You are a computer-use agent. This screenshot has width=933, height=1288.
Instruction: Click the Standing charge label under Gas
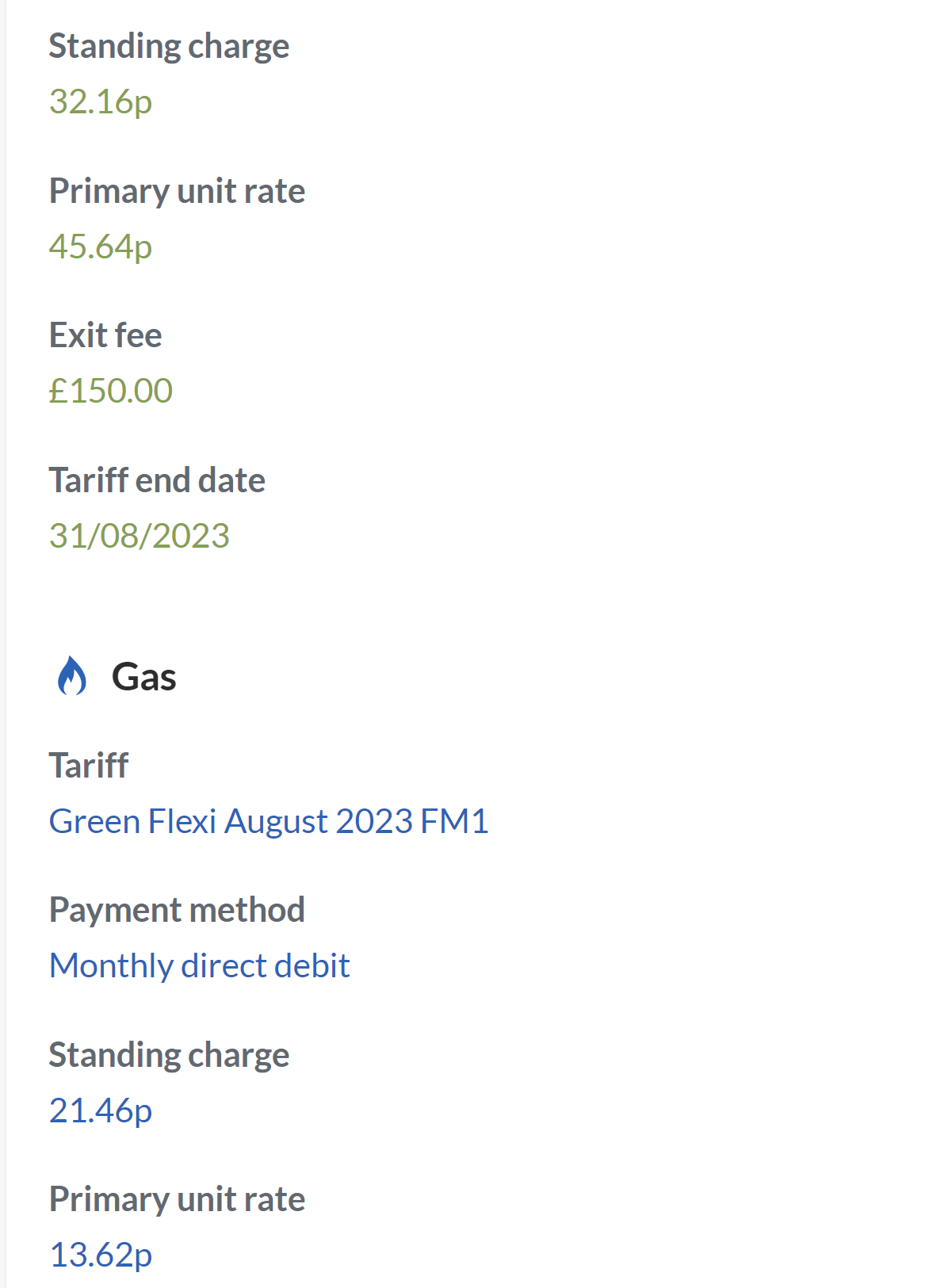169,1055
